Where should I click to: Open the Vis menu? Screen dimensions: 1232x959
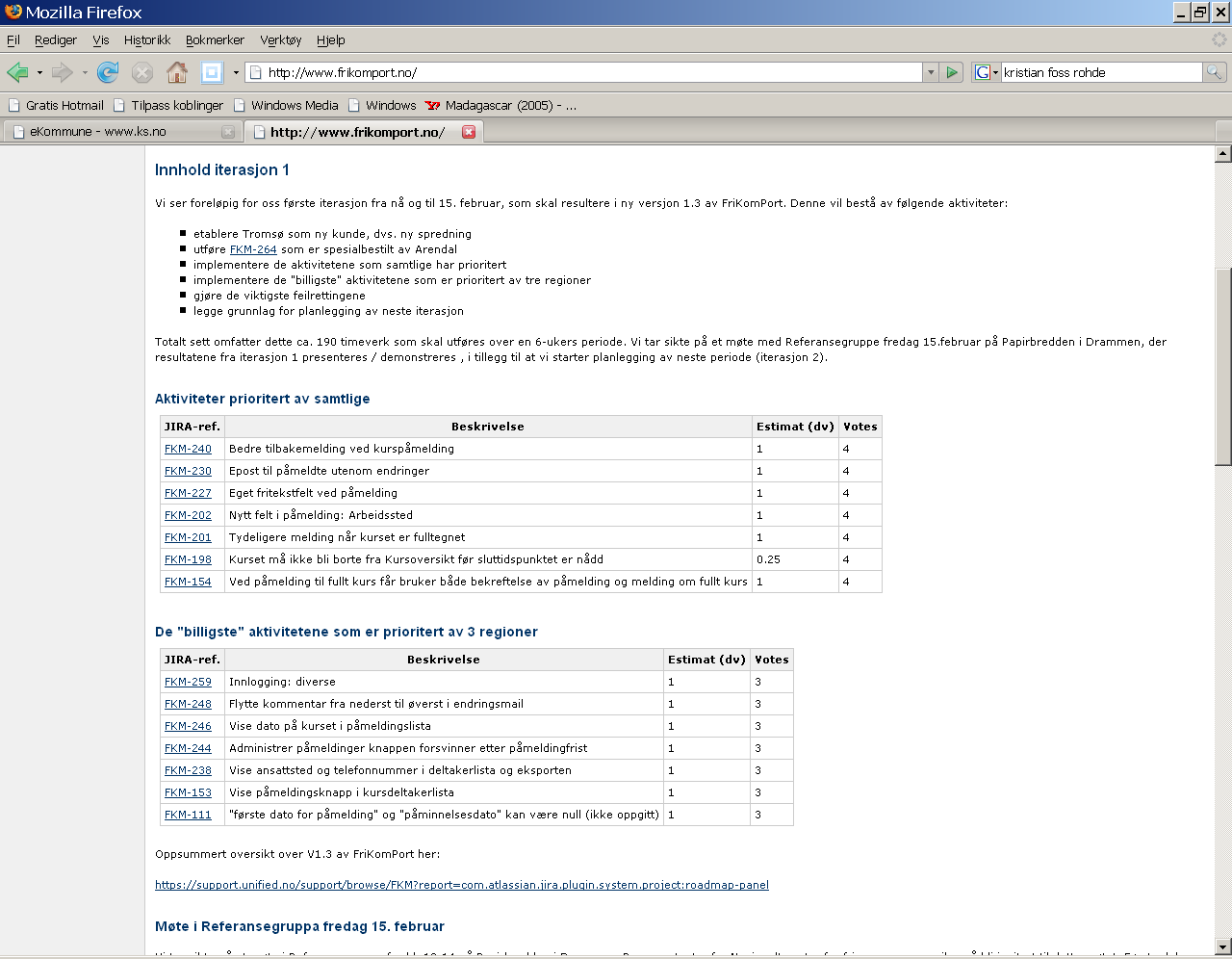(x=101, y=39)
